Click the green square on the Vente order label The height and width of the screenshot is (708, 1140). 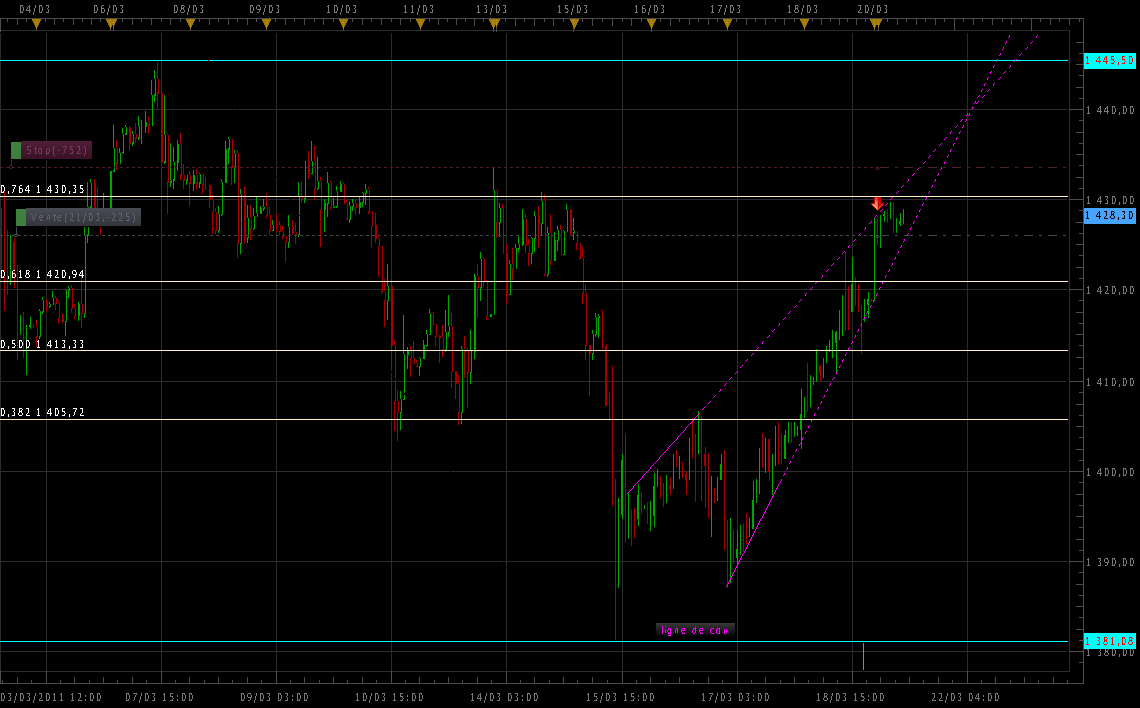21,217
